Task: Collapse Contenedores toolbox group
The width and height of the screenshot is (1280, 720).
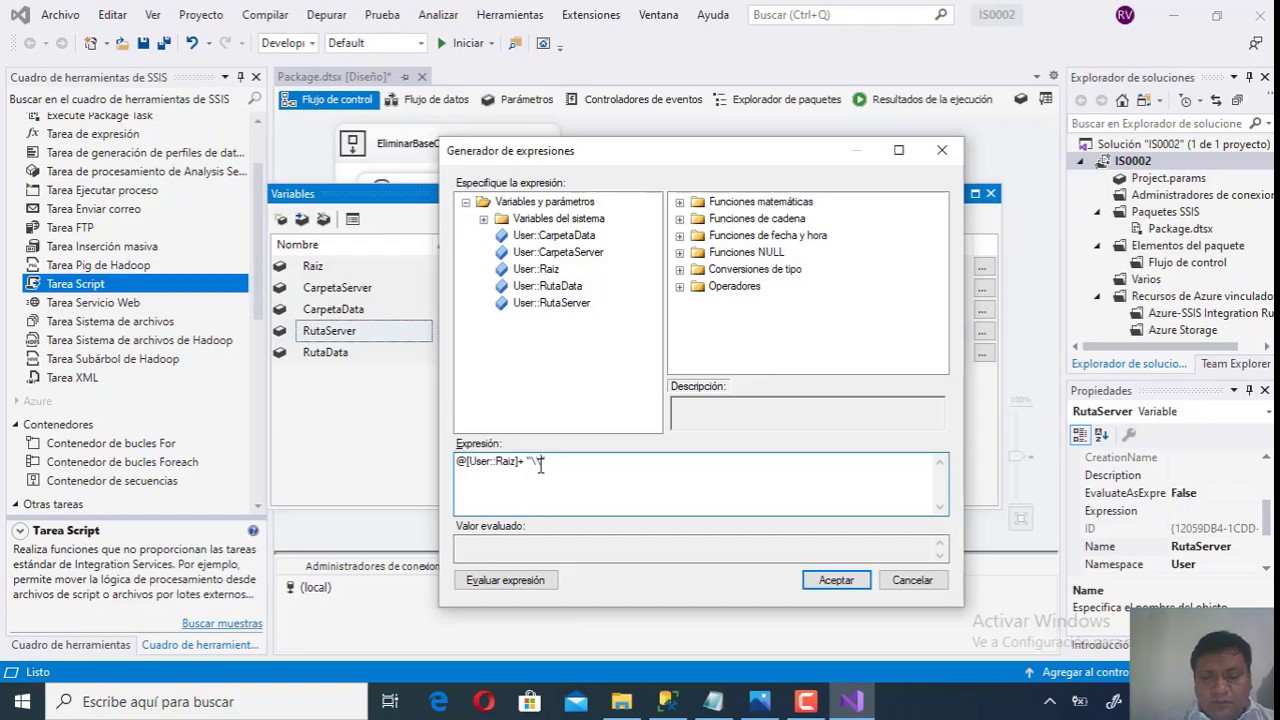Action: point(16,425)
